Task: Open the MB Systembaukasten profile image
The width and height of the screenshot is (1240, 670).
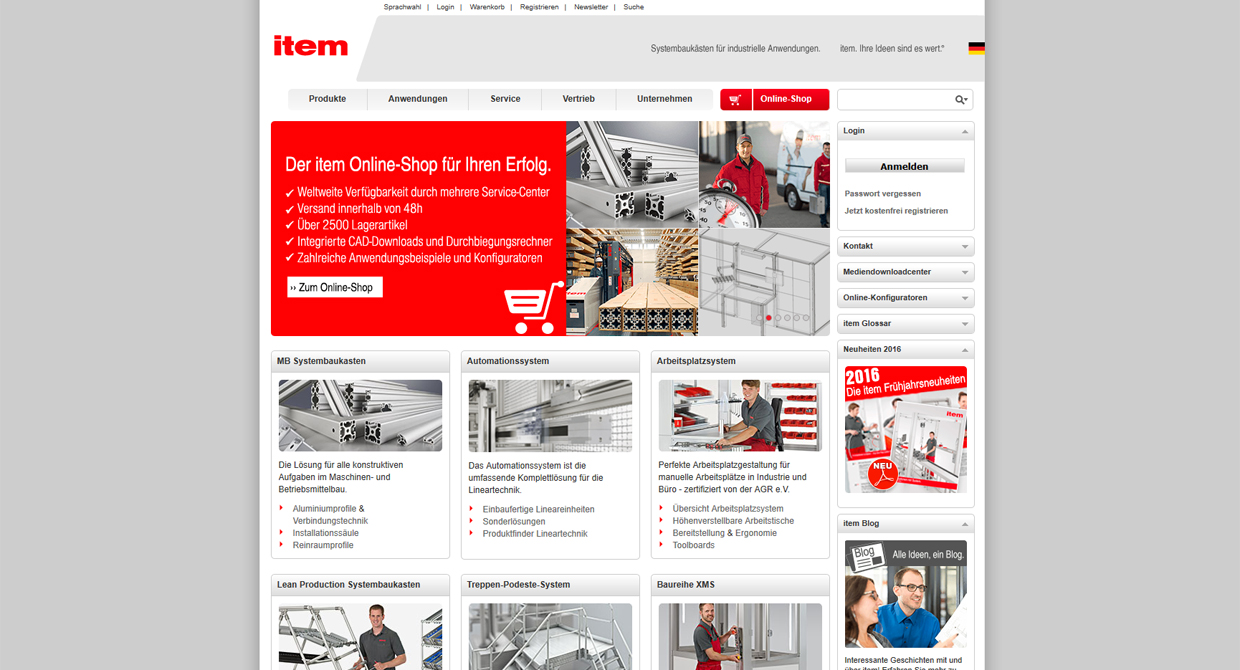Action: pyautogui.click(x=360, y=415)
